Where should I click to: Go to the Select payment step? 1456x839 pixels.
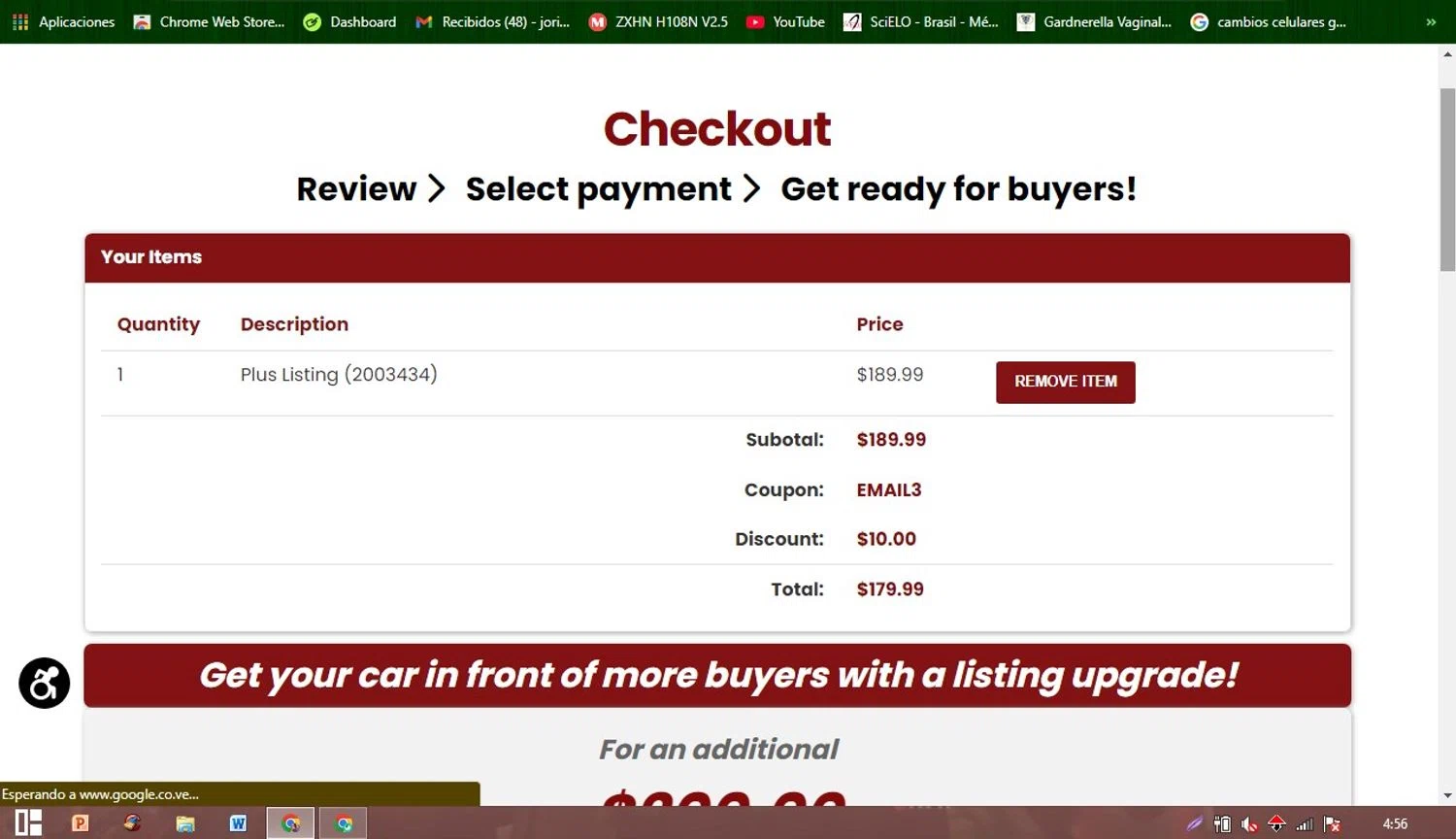click(x=598, y=188)
